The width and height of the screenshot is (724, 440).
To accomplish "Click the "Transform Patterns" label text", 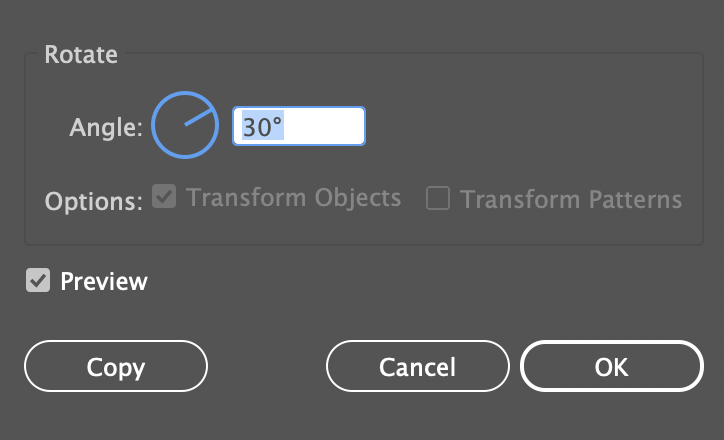I will tap(571, 199).
